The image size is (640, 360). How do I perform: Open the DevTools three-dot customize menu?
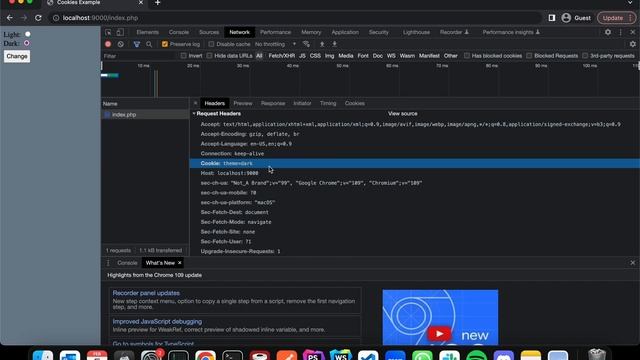click(x=620, y=32)
